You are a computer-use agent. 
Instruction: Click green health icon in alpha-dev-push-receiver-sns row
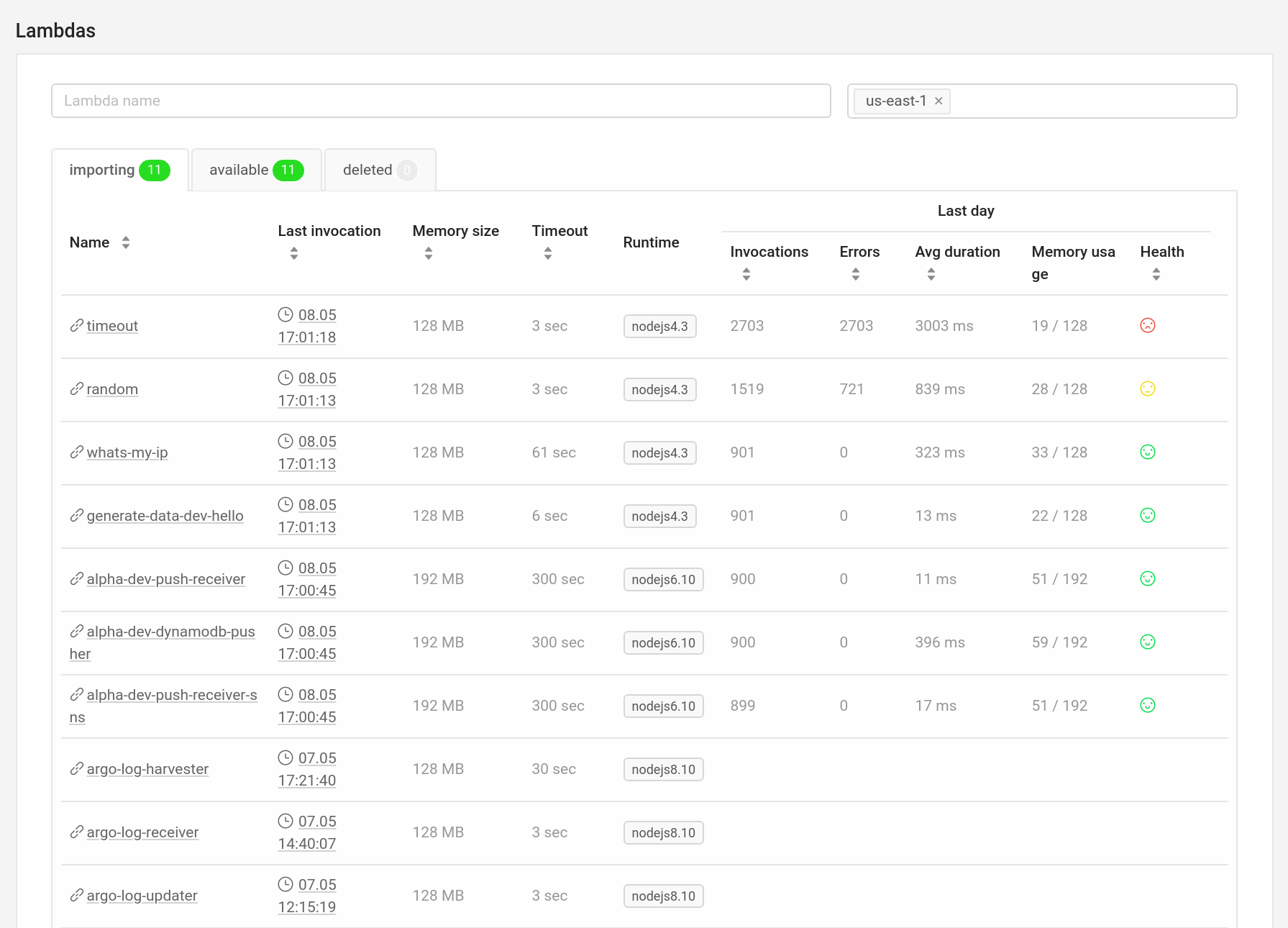click(x=1148, y=705)
